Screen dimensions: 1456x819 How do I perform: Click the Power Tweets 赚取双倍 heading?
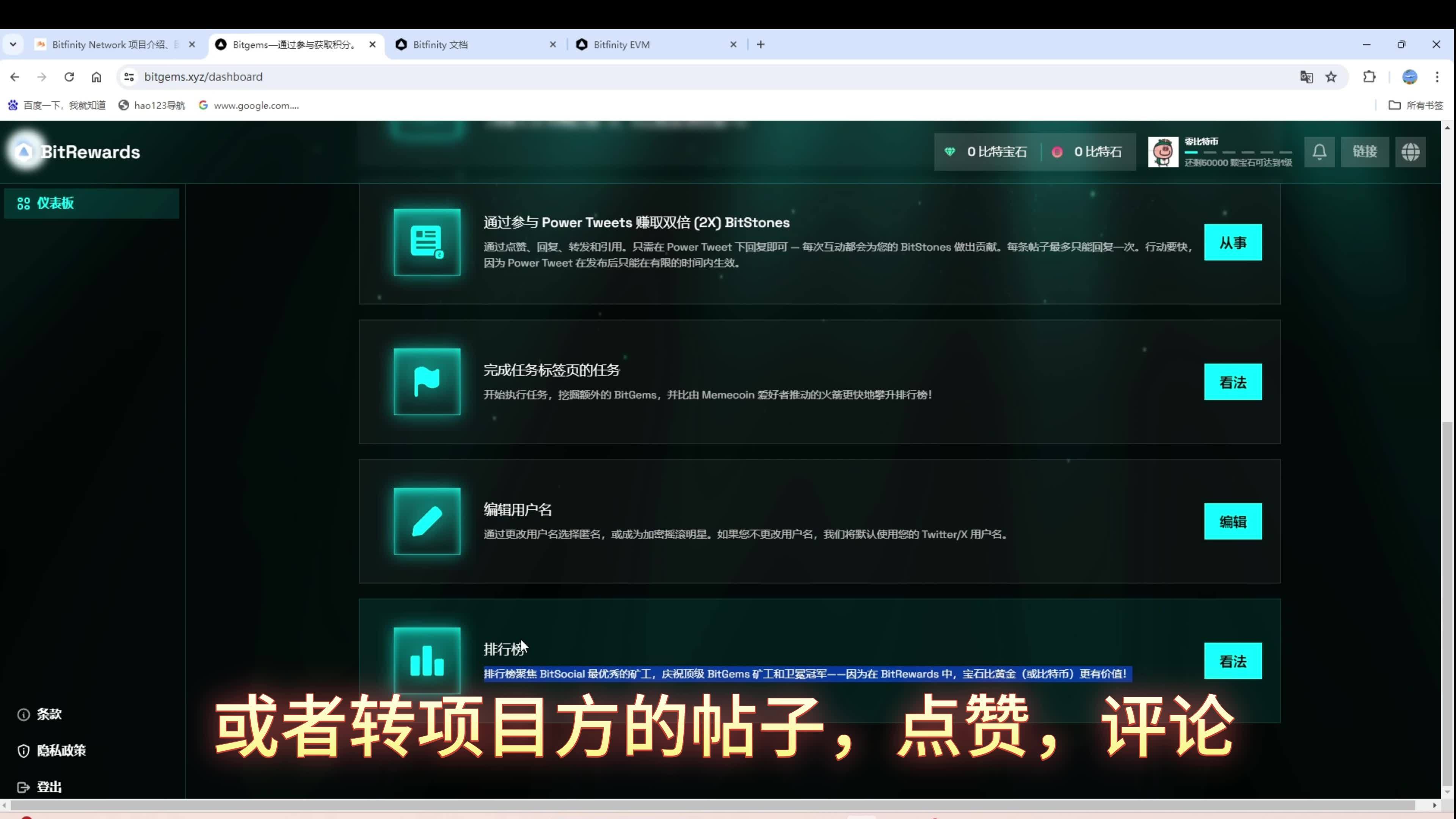tap(637, 222)
